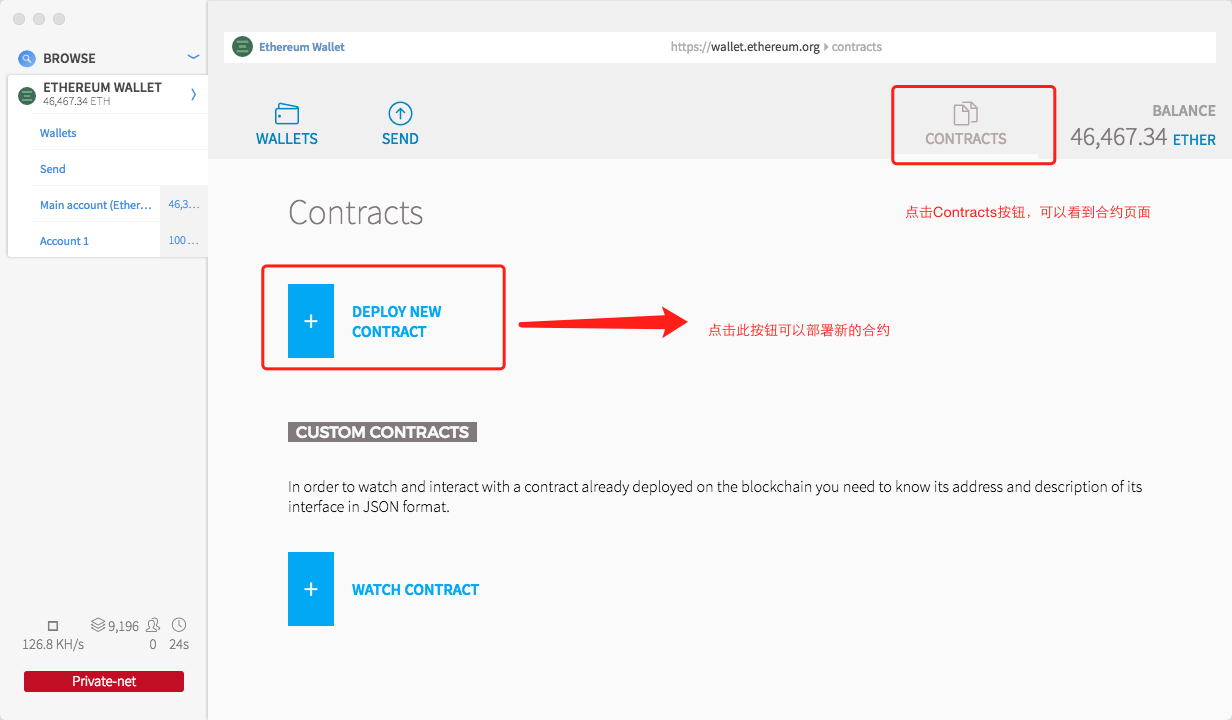Switch to the WALLETS tab label

287,139
